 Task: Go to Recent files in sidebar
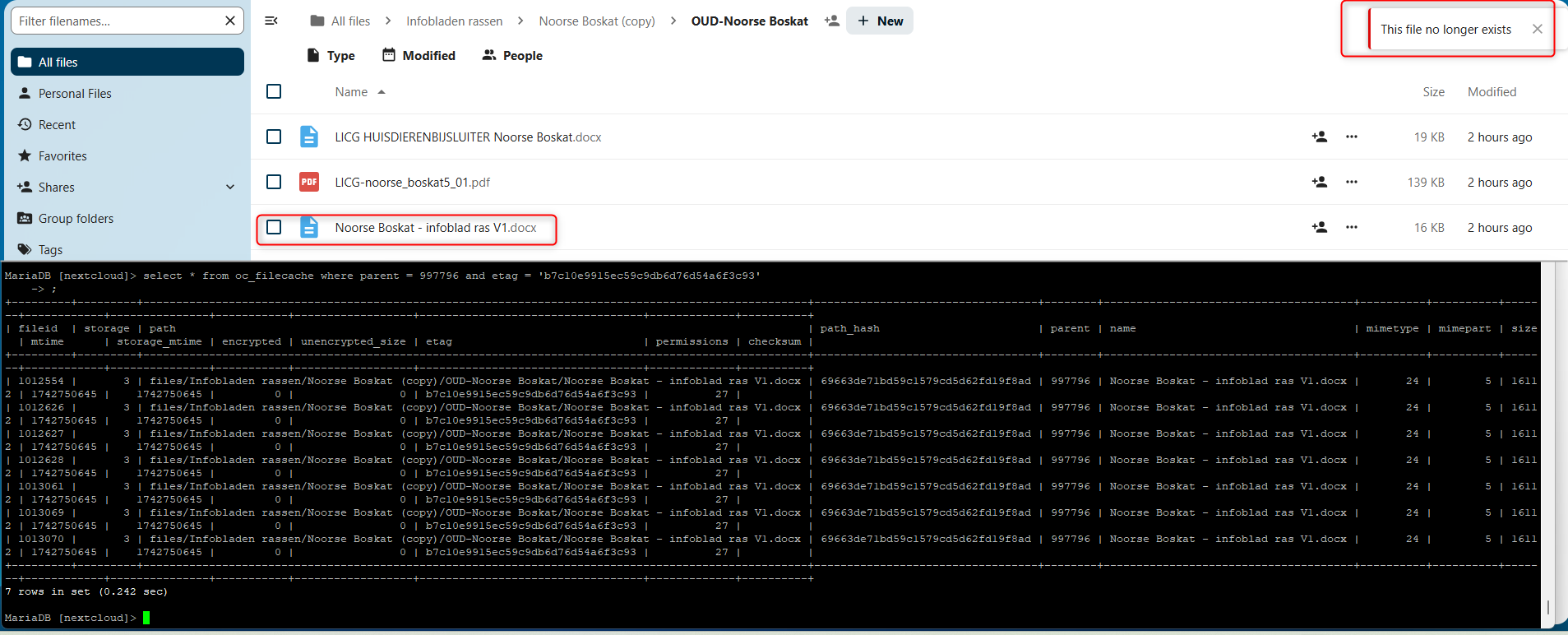[x=57, y=124]
